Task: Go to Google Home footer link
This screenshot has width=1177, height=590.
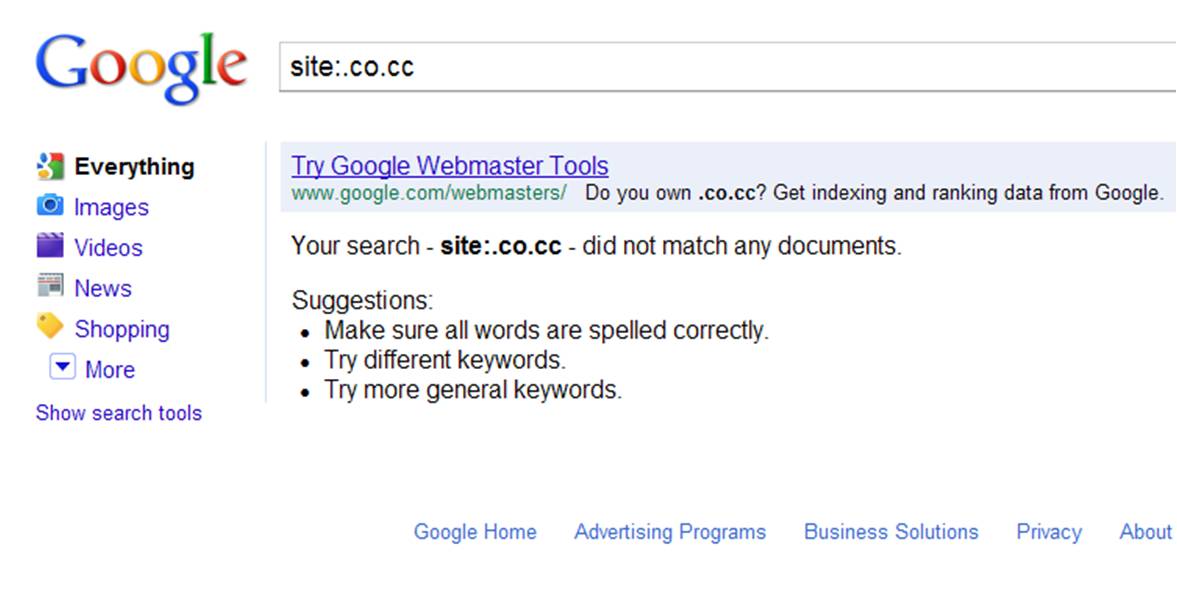Action: [475, 532]
